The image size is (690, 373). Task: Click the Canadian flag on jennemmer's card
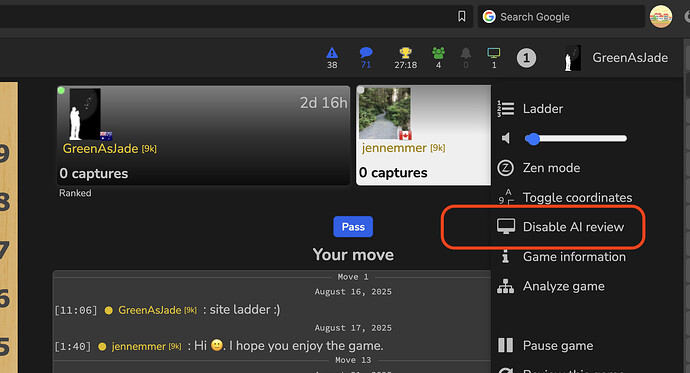click(x=405, y=135)
